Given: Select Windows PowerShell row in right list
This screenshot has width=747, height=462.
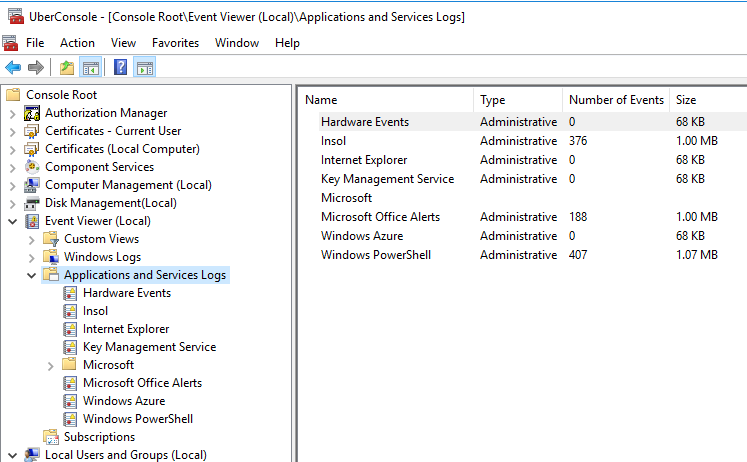Looking at the screenshot, I should (x=375, y=255).
